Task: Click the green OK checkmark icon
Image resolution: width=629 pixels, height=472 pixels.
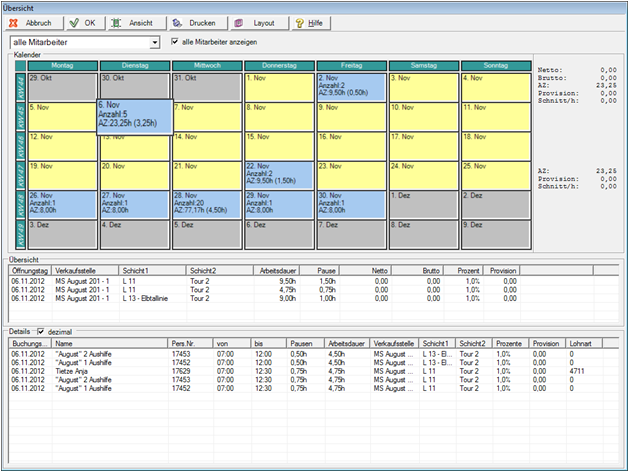Action: click(74, 23)
